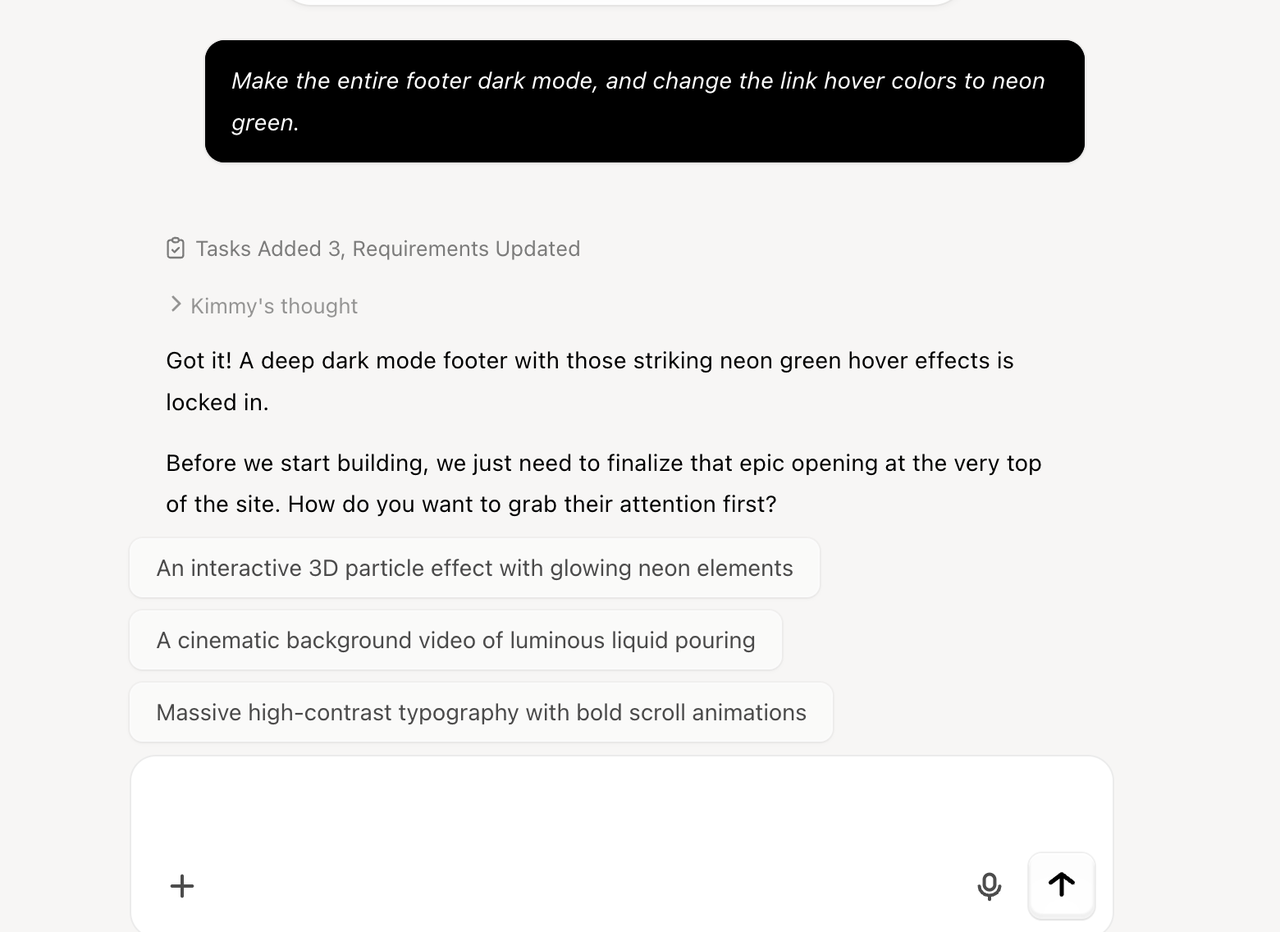This screenshot has width=1280, height=932.
Task: Expand the Kimmy's thought section
Action: click(274, 306)
